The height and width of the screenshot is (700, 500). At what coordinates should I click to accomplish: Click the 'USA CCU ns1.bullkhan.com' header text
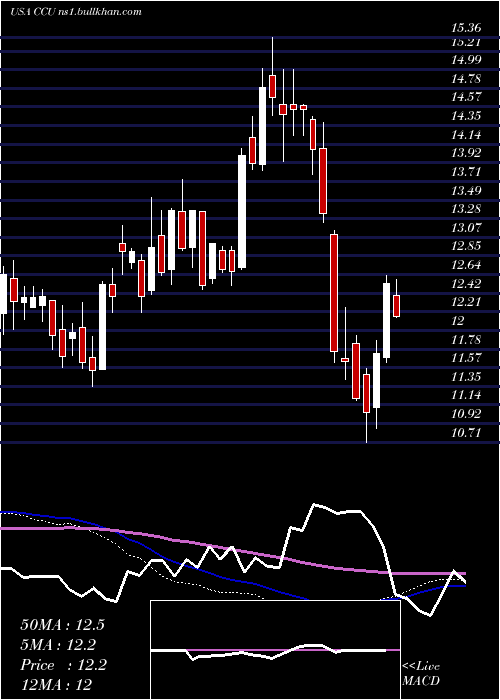click(75, 12)
